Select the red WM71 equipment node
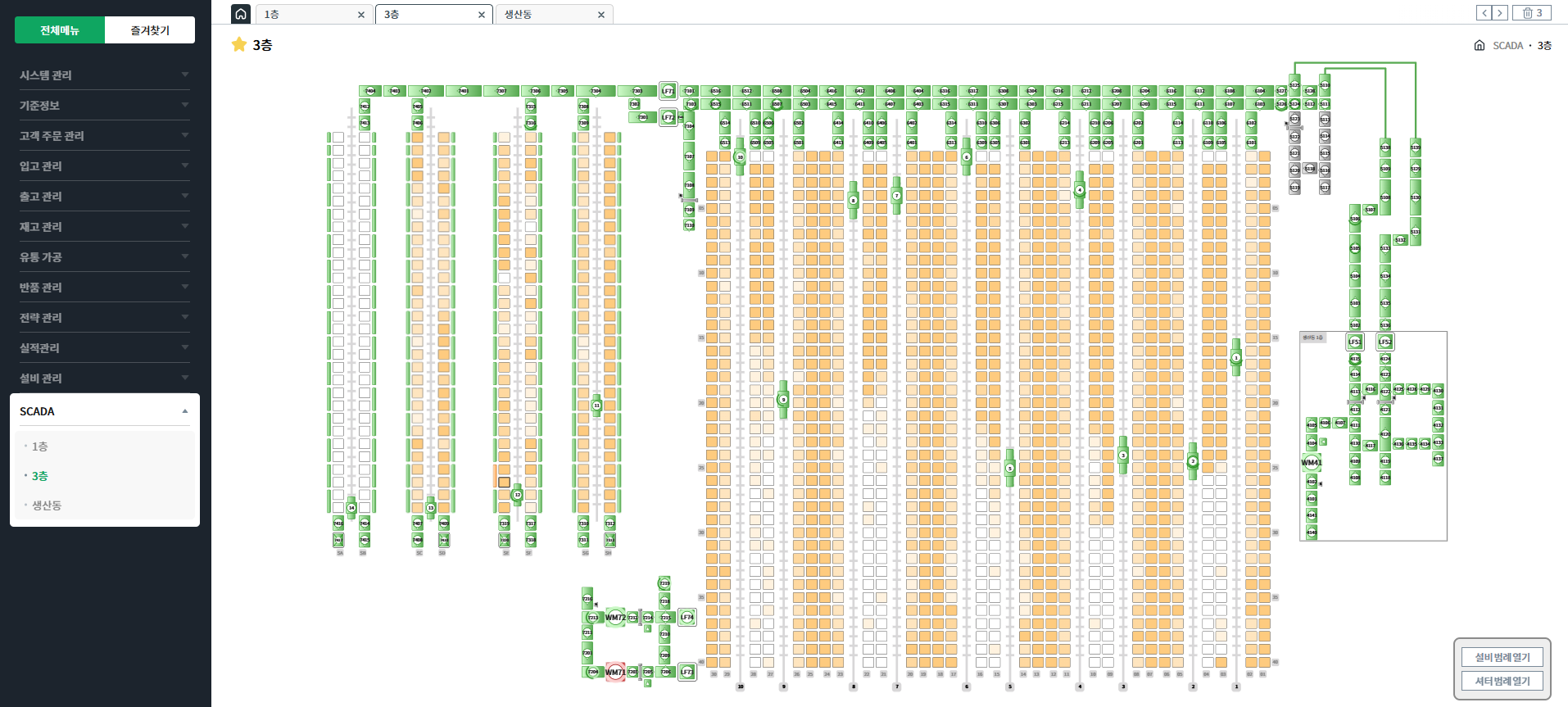The width and height of the screenshot is (1568, 707). (615, 672)
